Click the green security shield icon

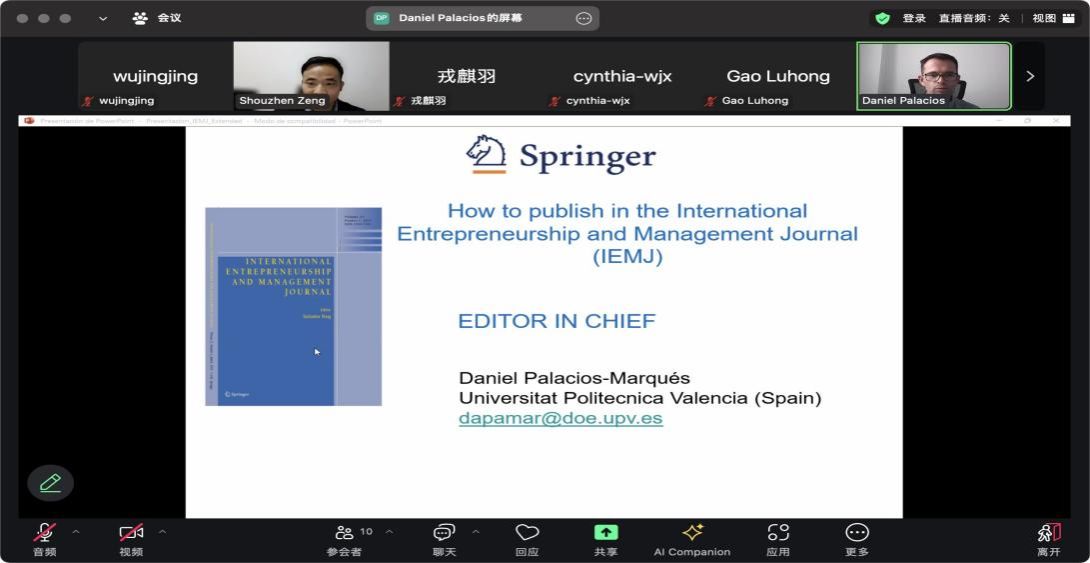(x=882, y=18)
